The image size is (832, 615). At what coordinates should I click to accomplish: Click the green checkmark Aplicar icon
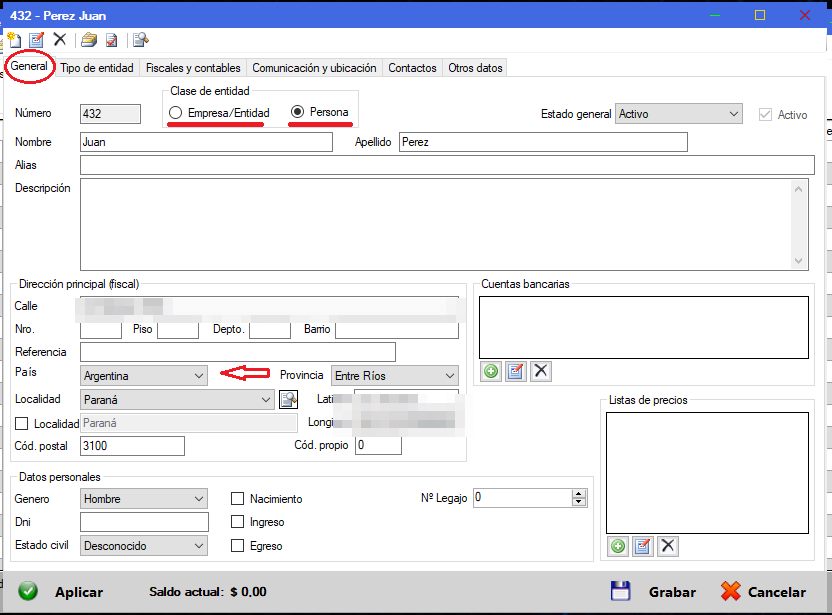(x=28, y=591)
